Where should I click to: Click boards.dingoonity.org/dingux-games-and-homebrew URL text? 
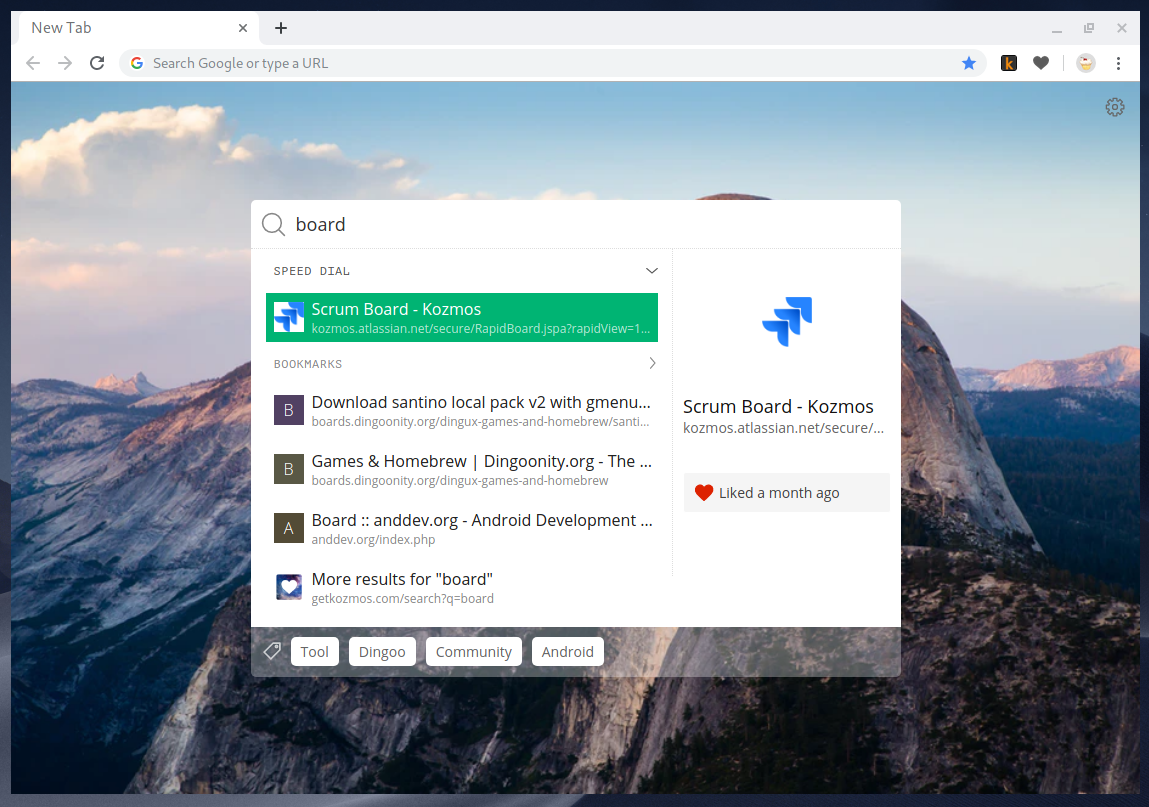click(x=459, y=481)
